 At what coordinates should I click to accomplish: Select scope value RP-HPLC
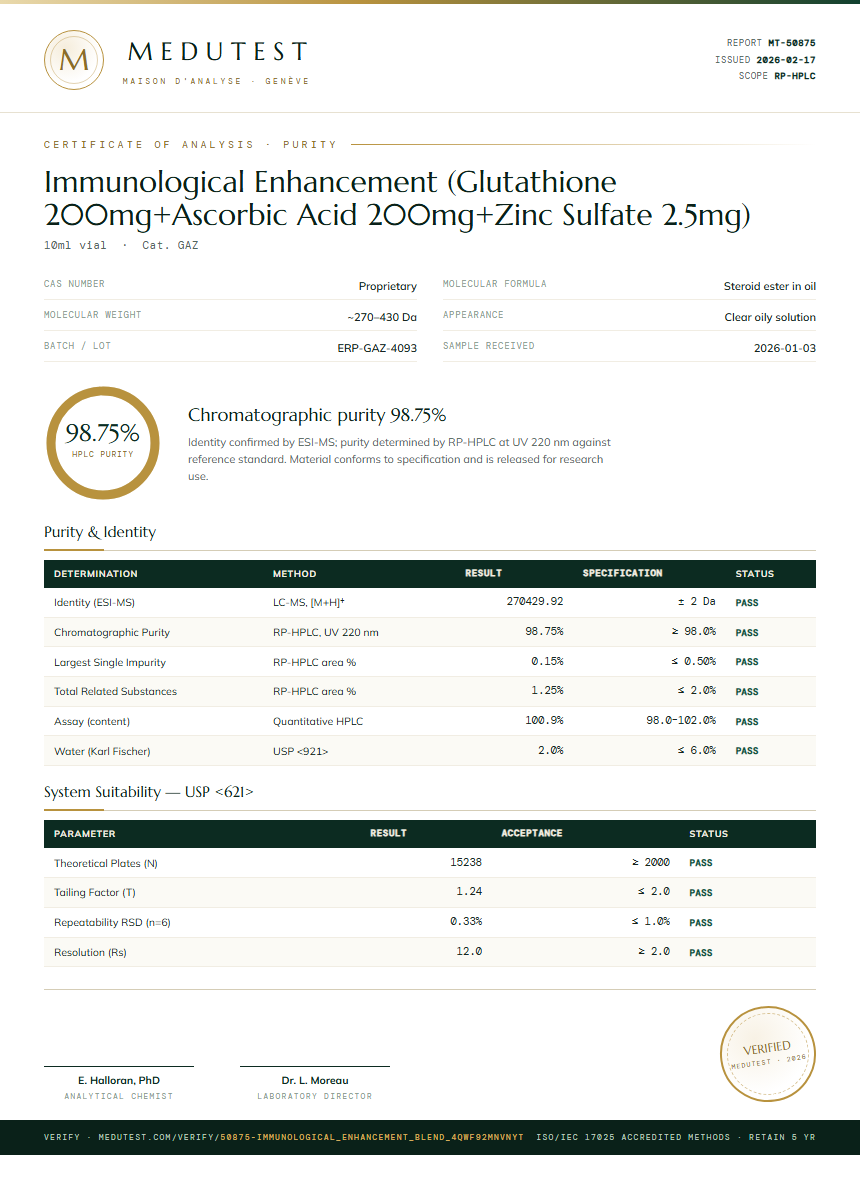pos(795,76)
